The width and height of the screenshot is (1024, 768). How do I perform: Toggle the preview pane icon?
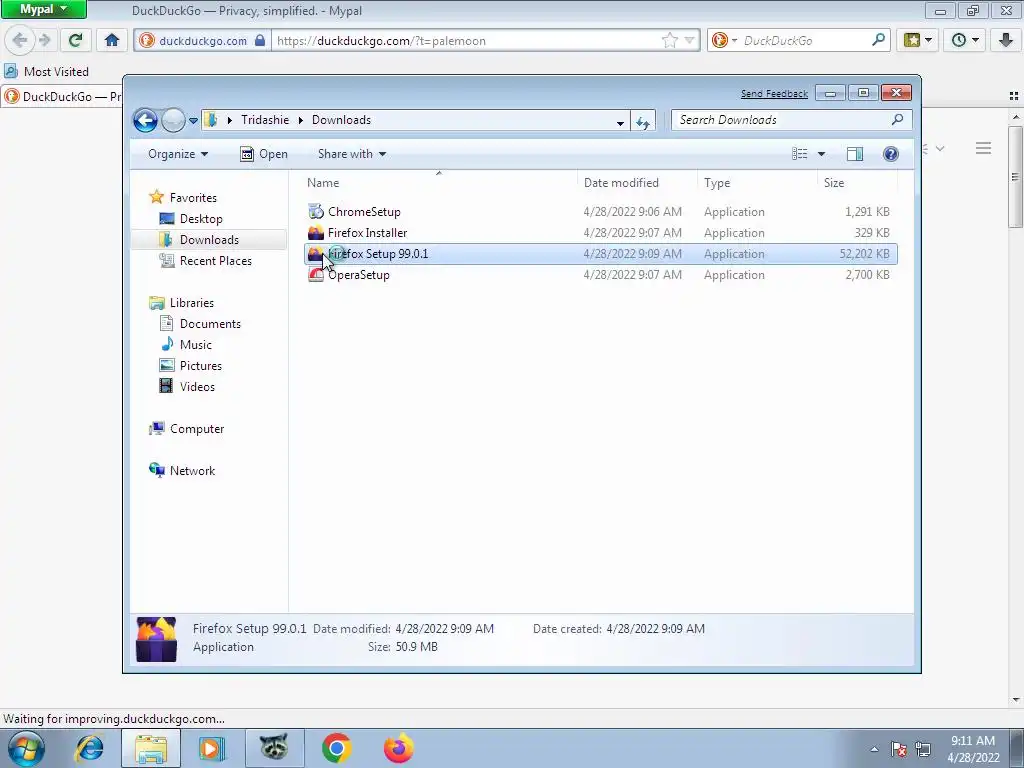[x=855, y=154]
